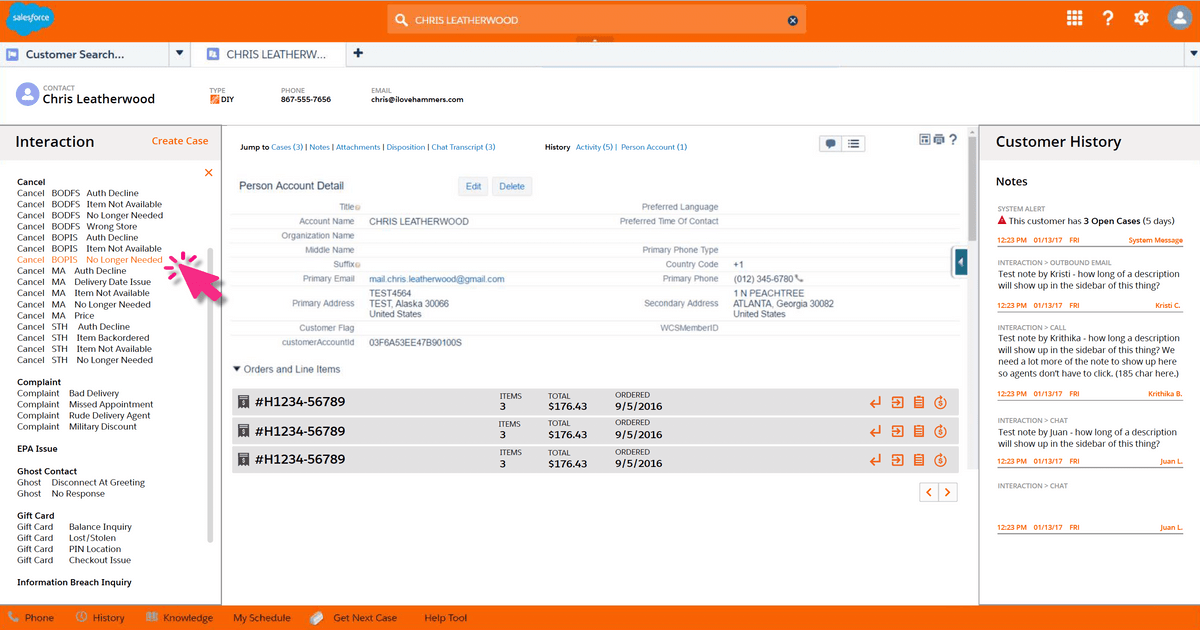Collapse the Orders and Line Items section
Image resolution: width=1200 pixels, height=630 pixels.
pos(237,369)
